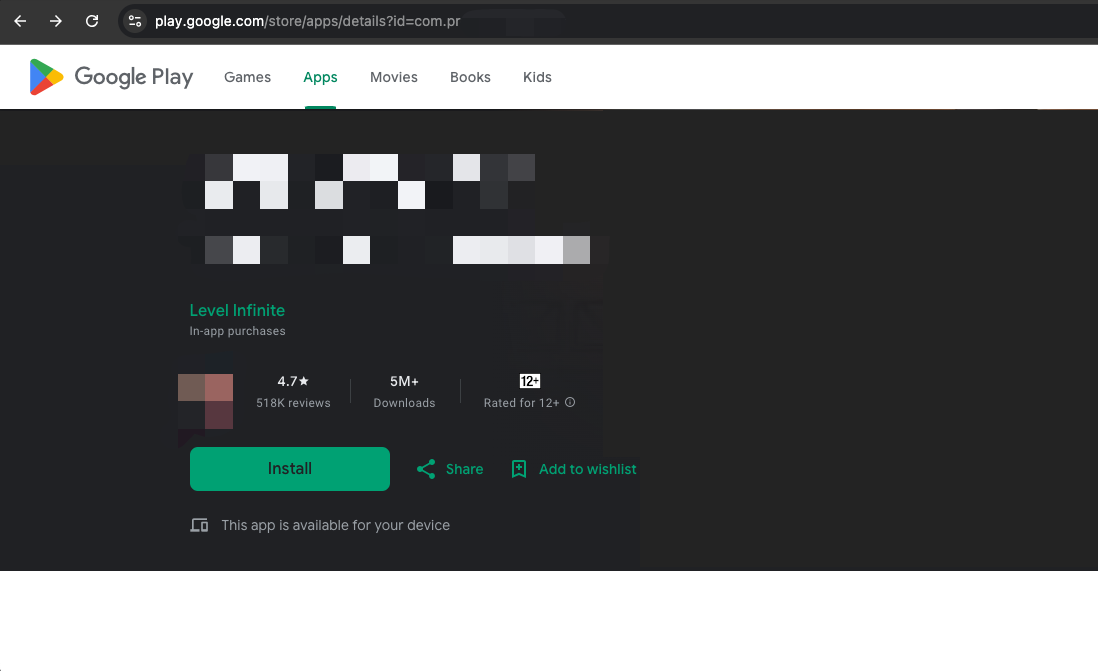Screen dimensions: 1098x671
Task: Open site information icon in address bar
Action: 135,21
